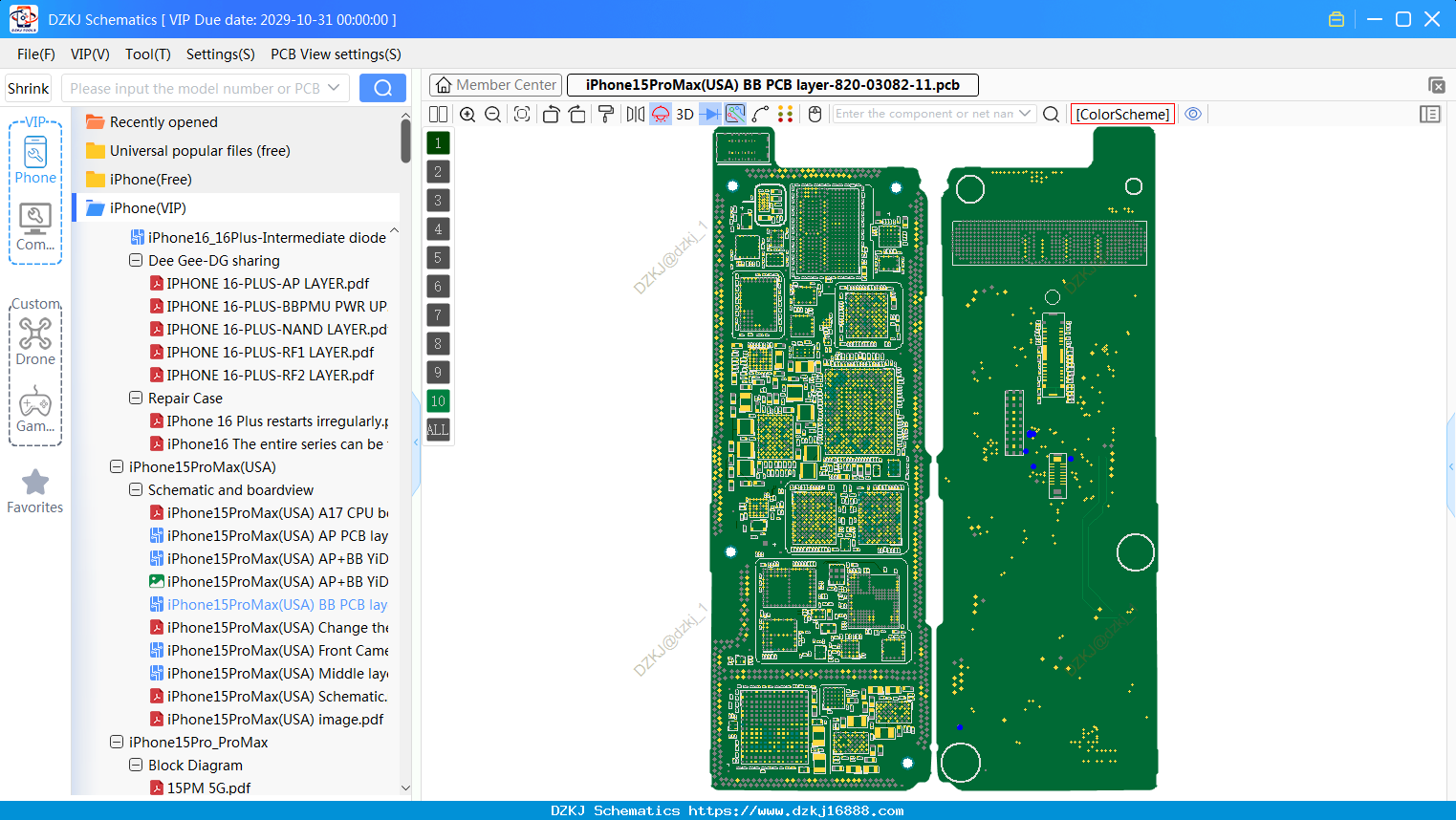Click the mouse settings icon
The width and height of the screenshot is (1456, 820).
[815, 114]
